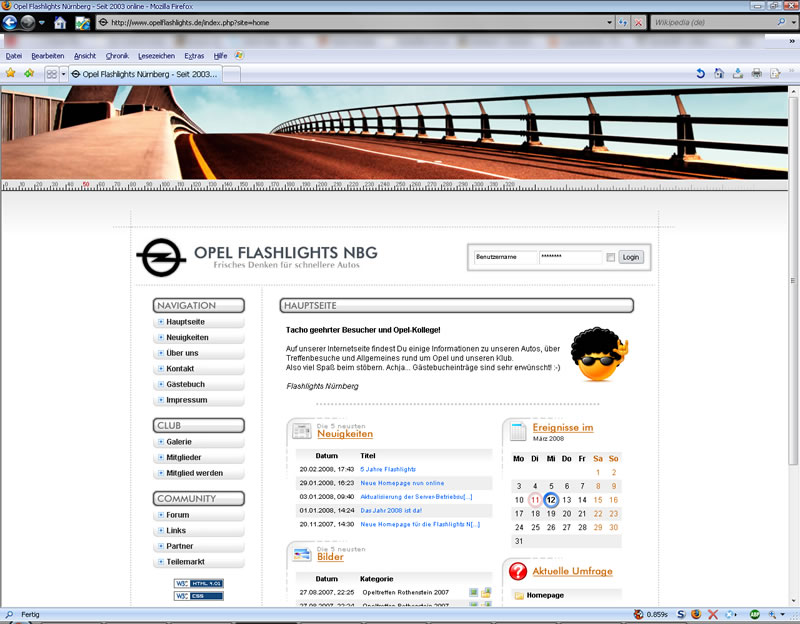Open the Teilemarkt navigation link

(x=185, y=562)
